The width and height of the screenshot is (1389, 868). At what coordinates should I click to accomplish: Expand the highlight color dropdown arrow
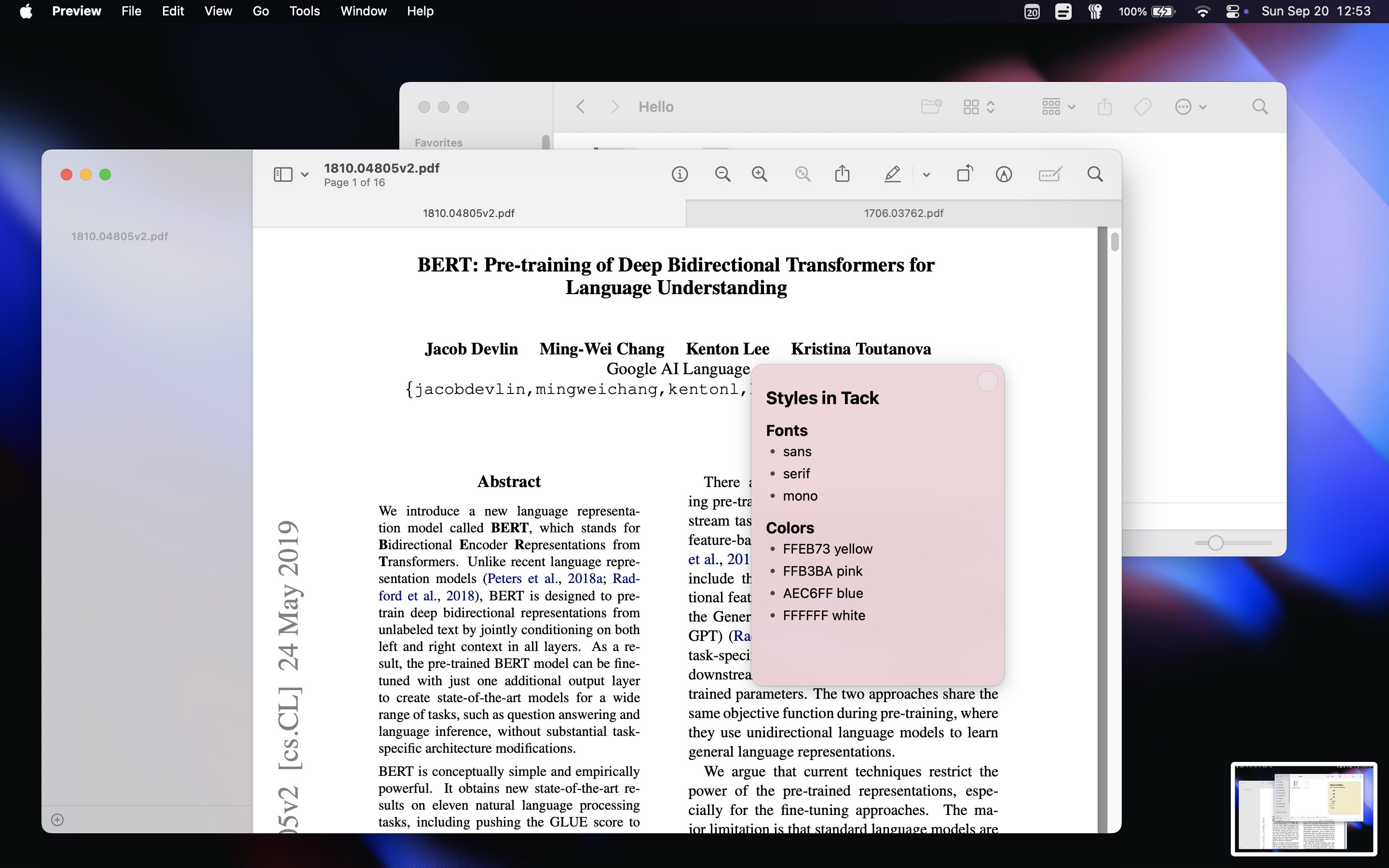coord(926,175)
